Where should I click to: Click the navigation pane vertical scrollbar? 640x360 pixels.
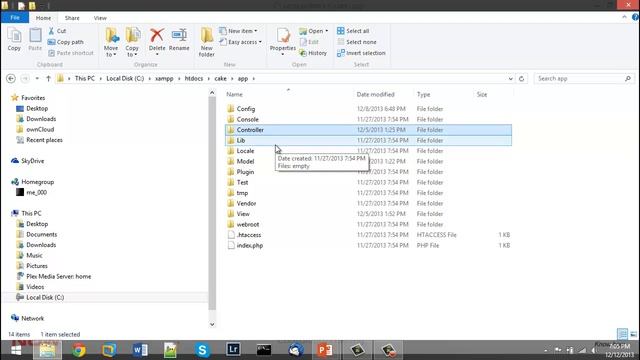(212, 202)
